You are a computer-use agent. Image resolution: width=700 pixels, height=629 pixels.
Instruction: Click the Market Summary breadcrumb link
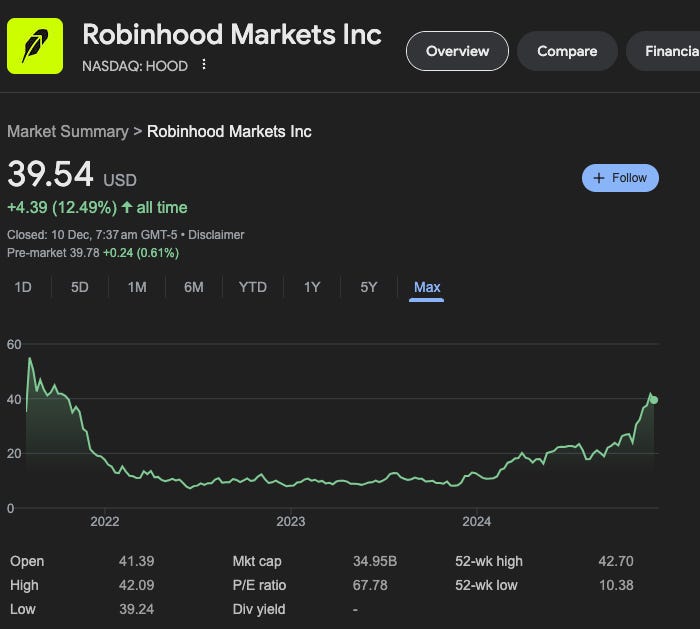click(68, 132)
